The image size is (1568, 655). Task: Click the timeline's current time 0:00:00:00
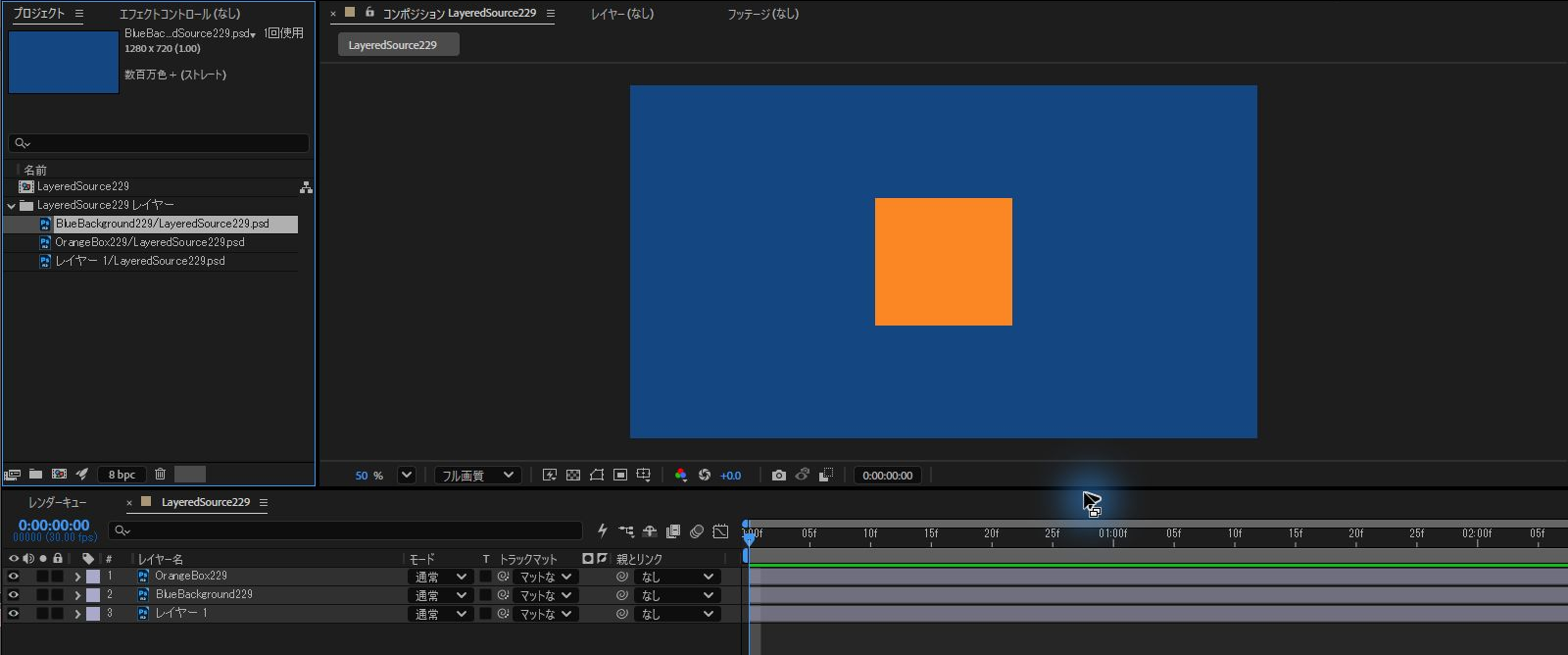tap(54, 526)
